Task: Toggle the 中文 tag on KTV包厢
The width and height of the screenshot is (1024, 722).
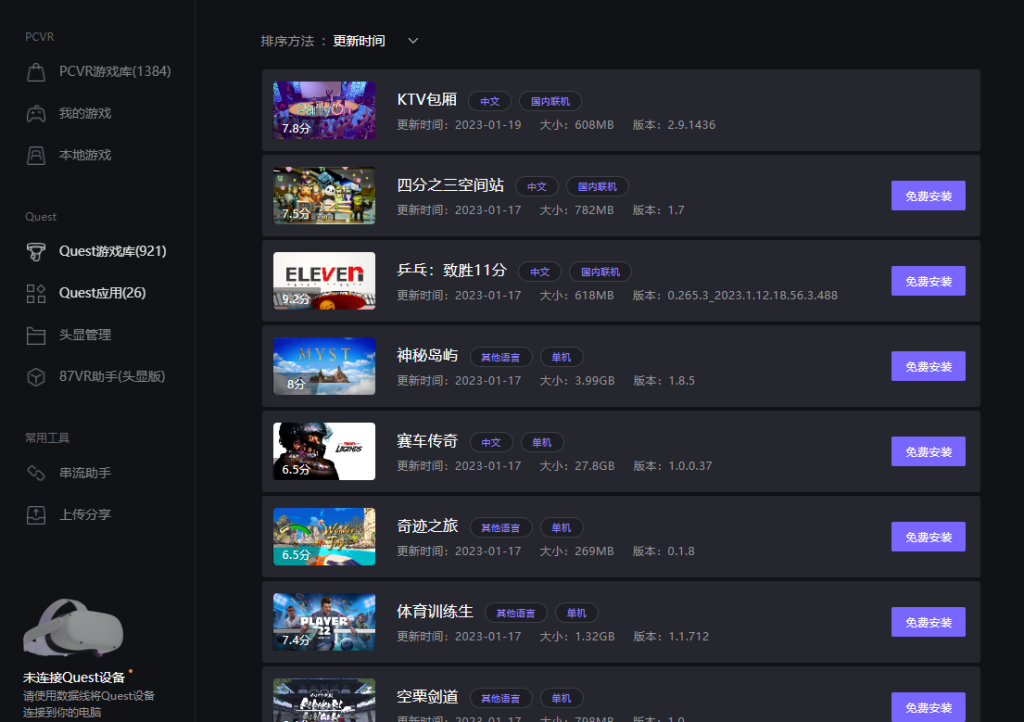Action: point(489,101)
